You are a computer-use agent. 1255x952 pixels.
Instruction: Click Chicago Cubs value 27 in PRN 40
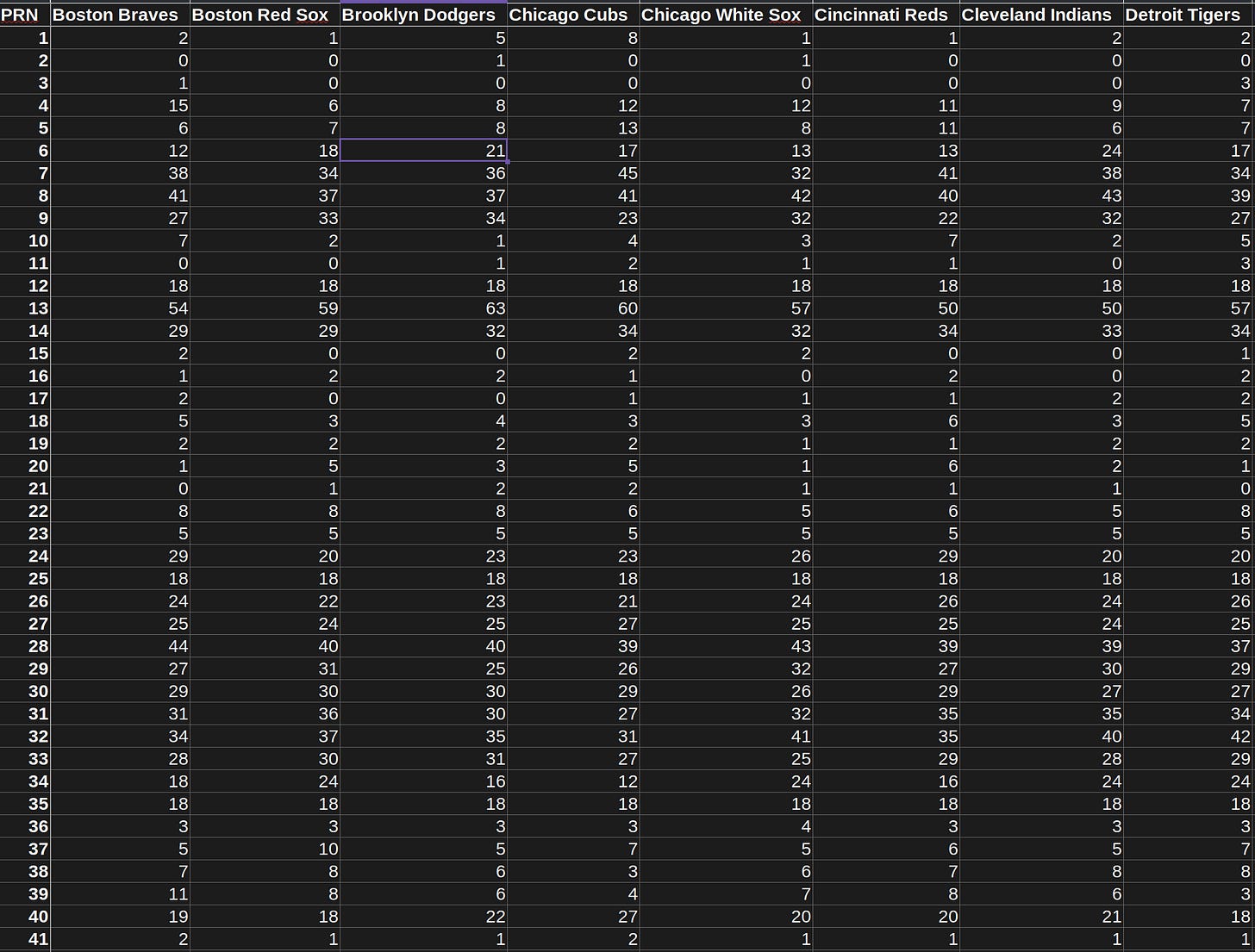tap(573, 916)
